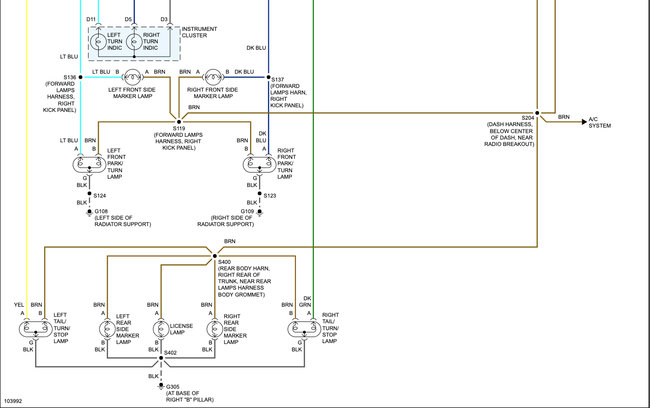The width and height of the screenshot is (650, 408).
Task: Click the LEFT FRONT PARK/TURN LAMP label
Action: pyautogui.click(x=116, y=164)
